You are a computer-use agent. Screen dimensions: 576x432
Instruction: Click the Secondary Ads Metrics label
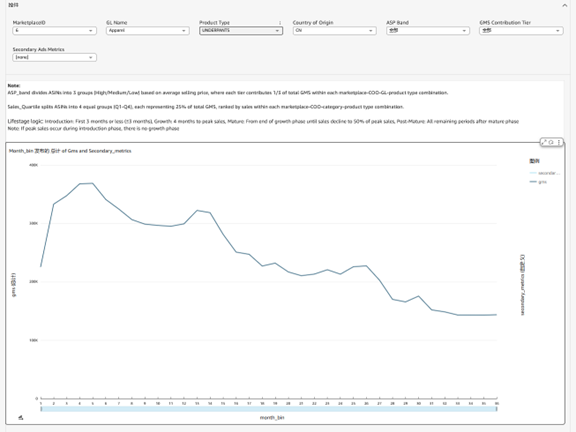click(x=39, y=50)
